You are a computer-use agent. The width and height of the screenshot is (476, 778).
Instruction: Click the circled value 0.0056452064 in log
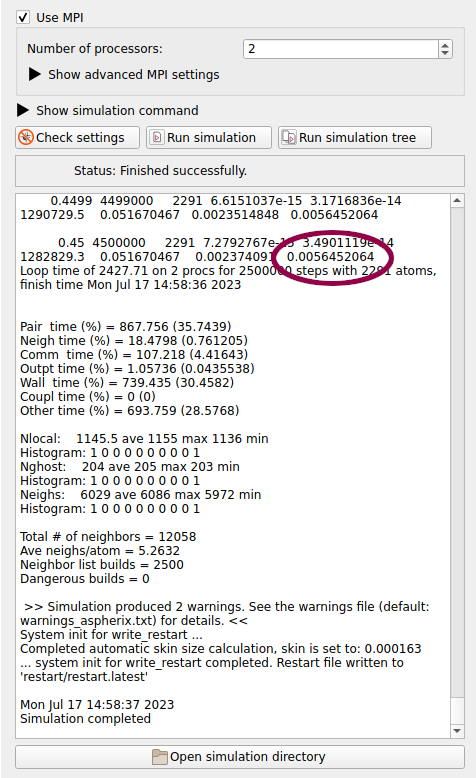pyautogui.click(x=331, y=257)
